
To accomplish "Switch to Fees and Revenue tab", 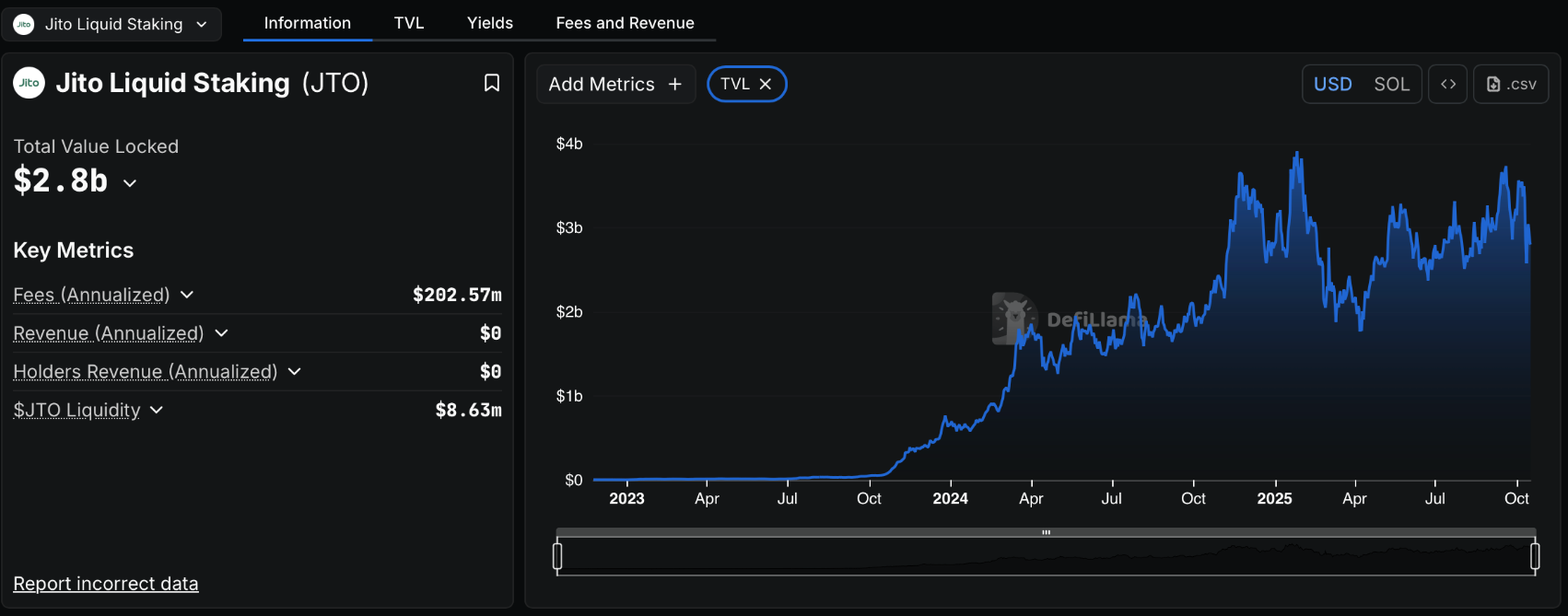I will click(x=625, y=23).
